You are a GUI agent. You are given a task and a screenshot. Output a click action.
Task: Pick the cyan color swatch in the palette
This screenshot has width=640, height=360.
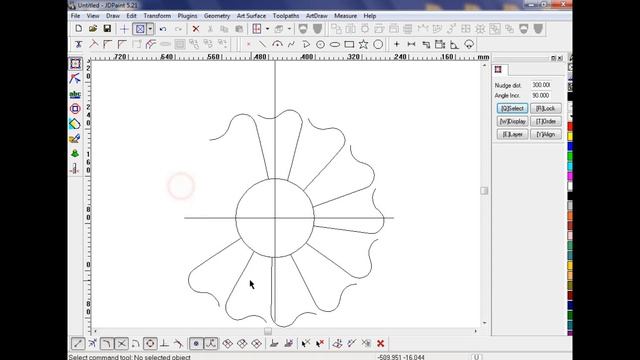(570, 166)
